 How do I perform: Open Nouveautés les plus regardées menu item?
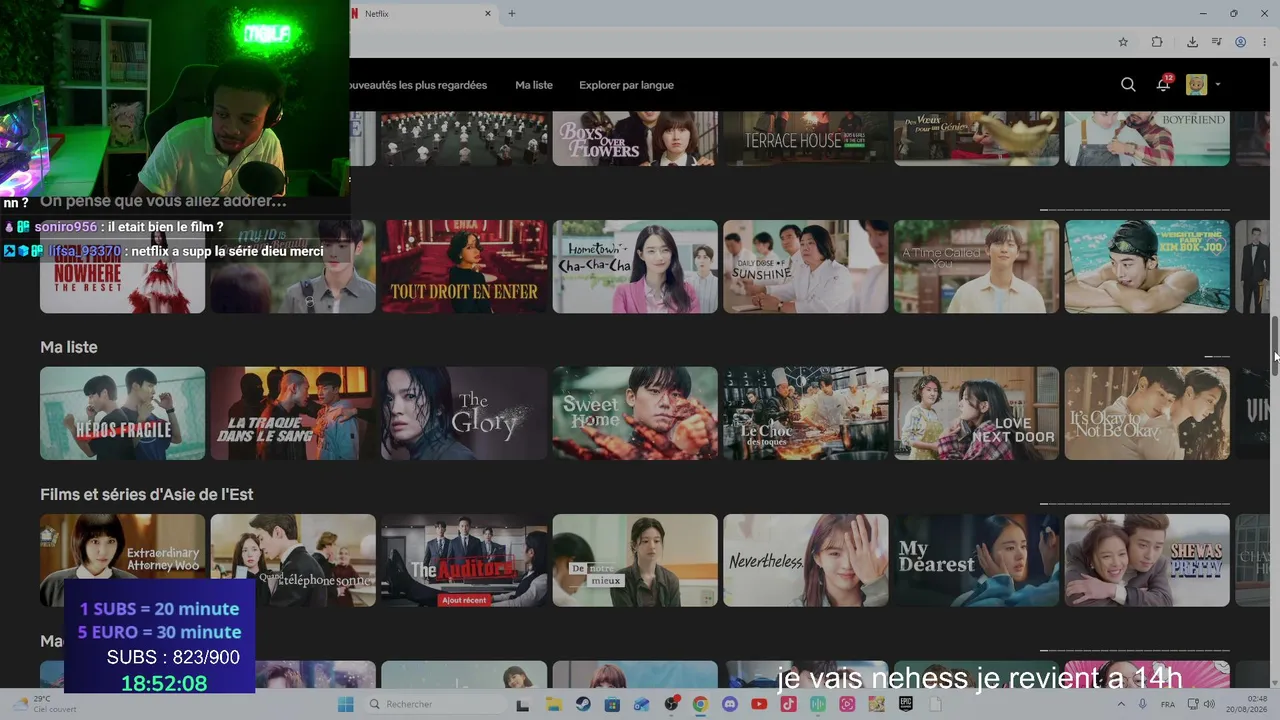(418, 85)
